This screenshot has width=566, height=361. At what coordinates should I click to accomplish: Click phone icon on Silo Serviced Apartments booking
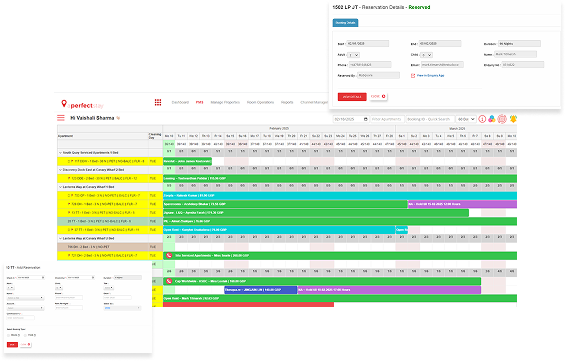pos(169,255)
